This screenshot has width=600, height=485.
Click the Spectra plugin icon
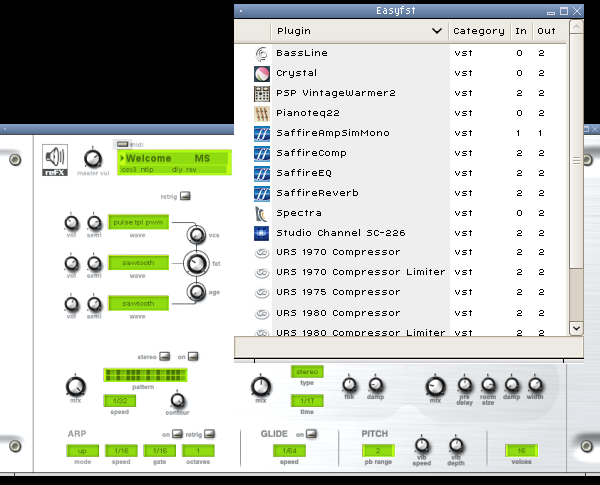click(x=262, y=214)
